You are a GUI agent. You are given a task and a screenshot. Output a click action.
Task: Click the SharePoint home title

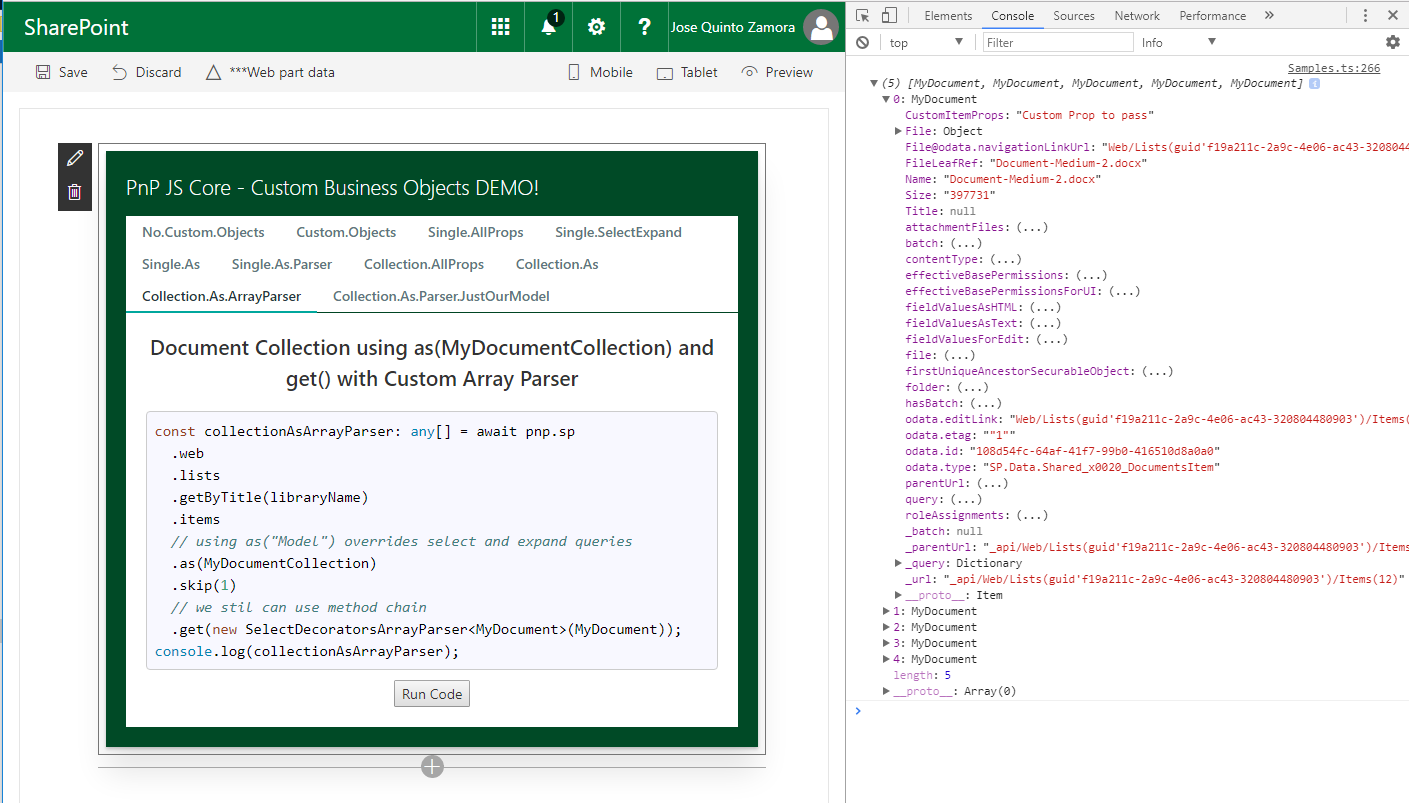tap(76, 27)
